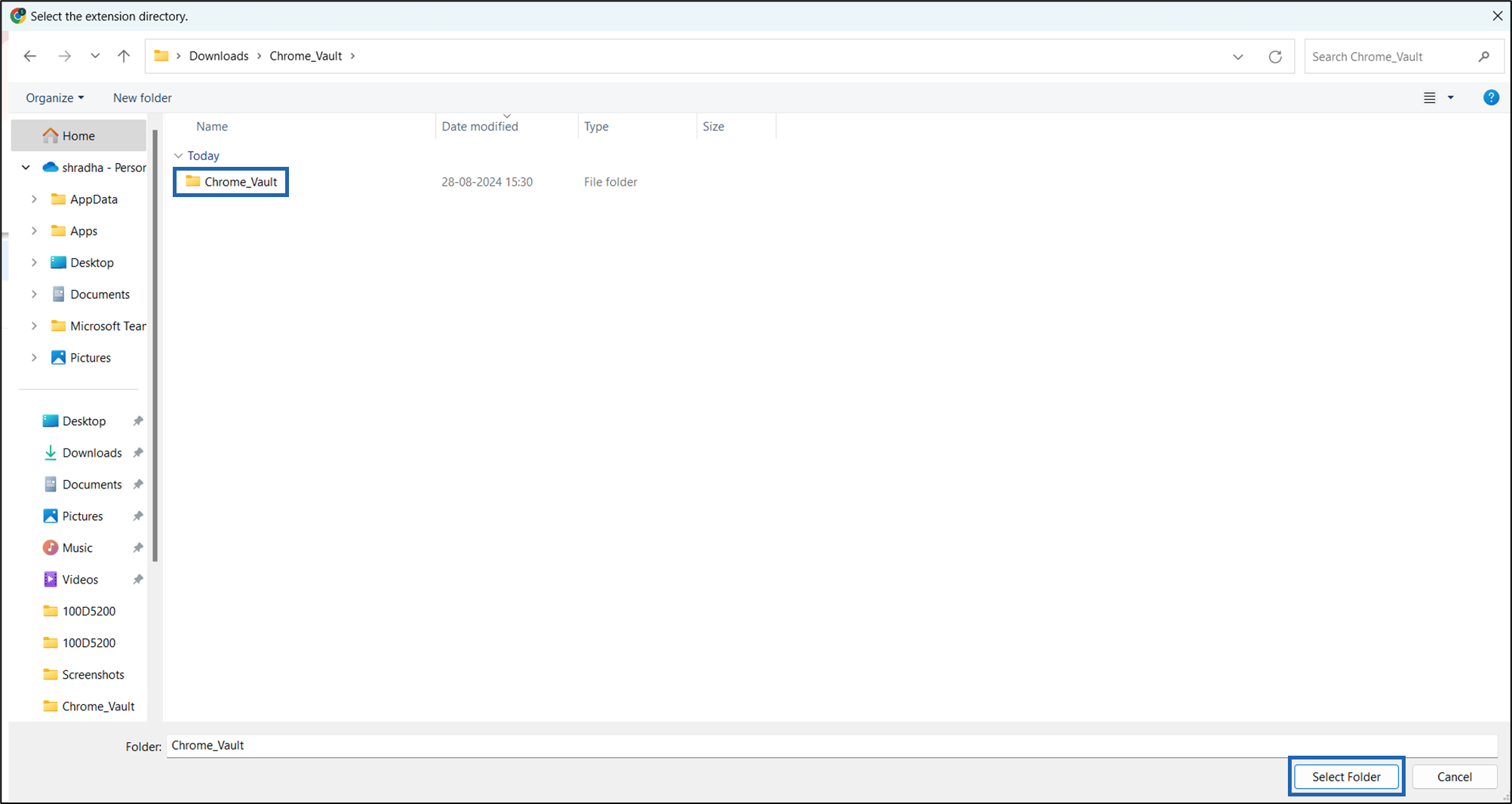Open view options dropdown arrow

(x=1450, y=98)
